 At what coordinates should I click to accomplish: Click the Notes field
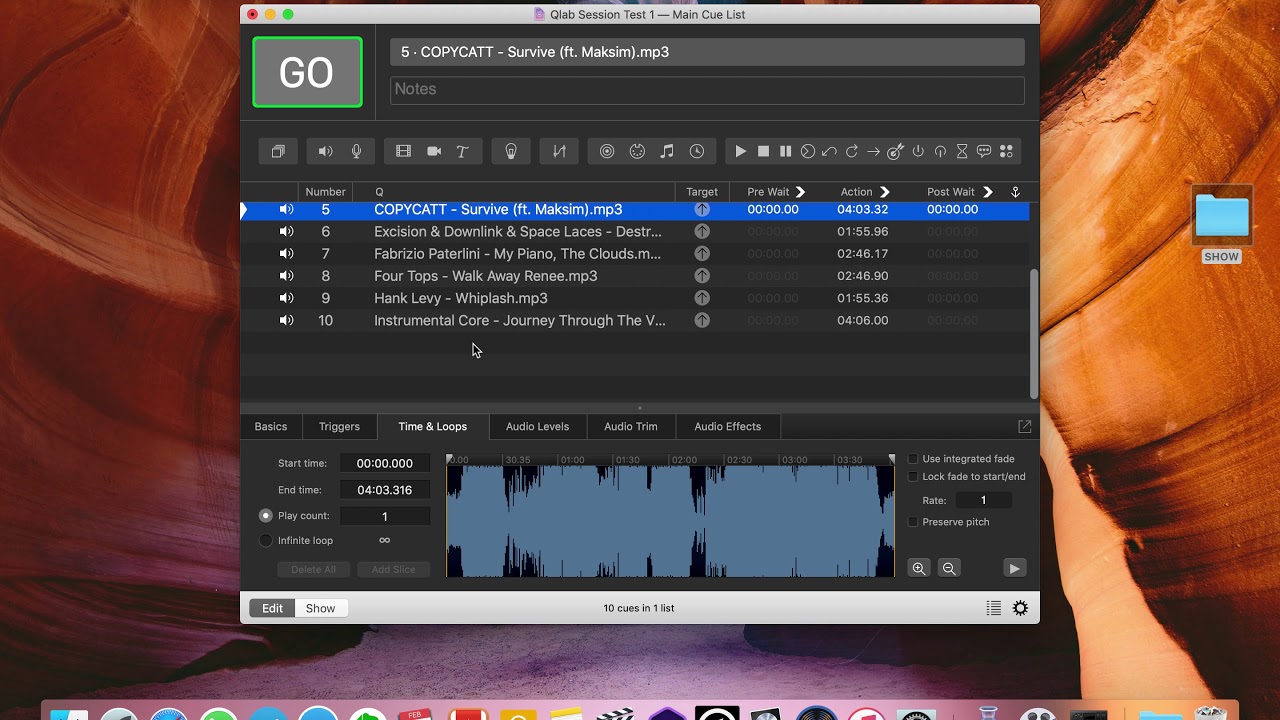707,90
